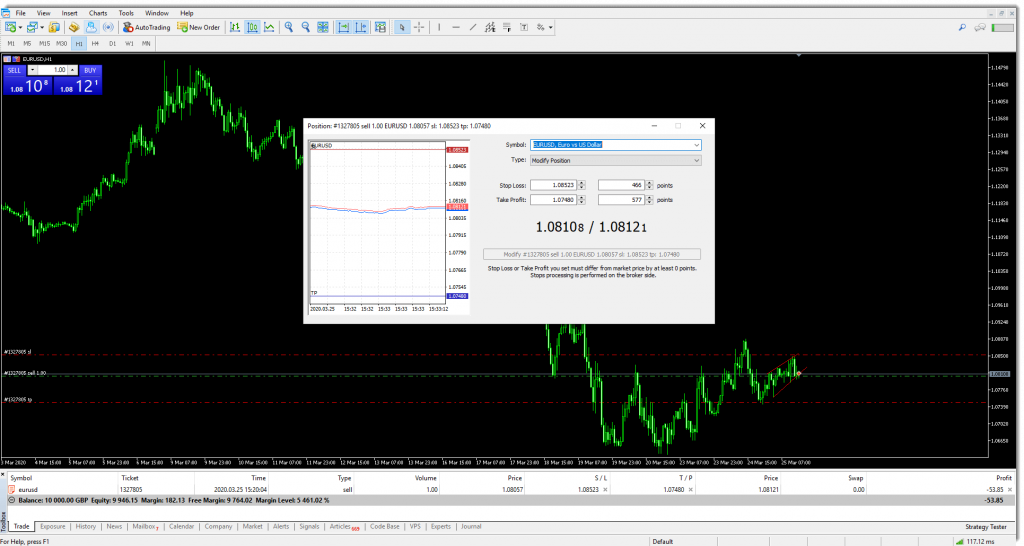Image resolution: width=1024 pixels, height=546 pixels.
Task: Open the Symbol dropdown in position dialog
Action: (x=696, y=144)
